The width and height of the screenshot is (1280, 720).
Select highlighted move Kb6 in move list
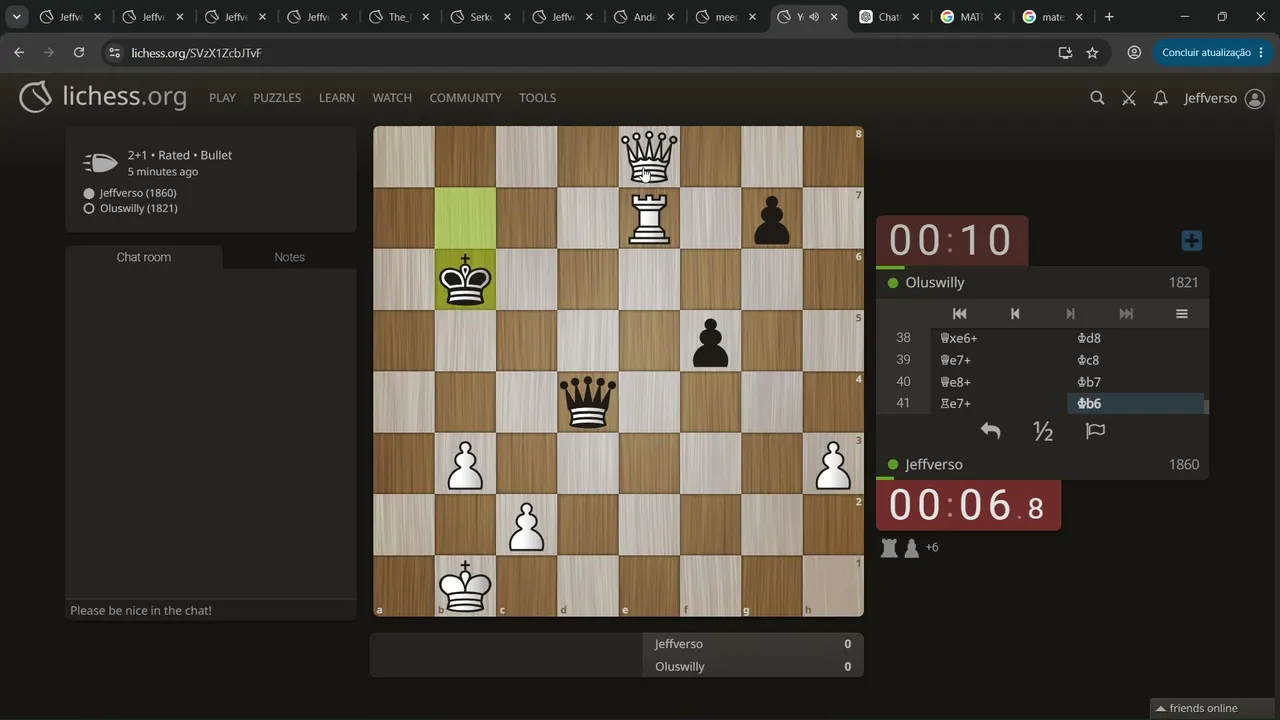[1136, 404]
